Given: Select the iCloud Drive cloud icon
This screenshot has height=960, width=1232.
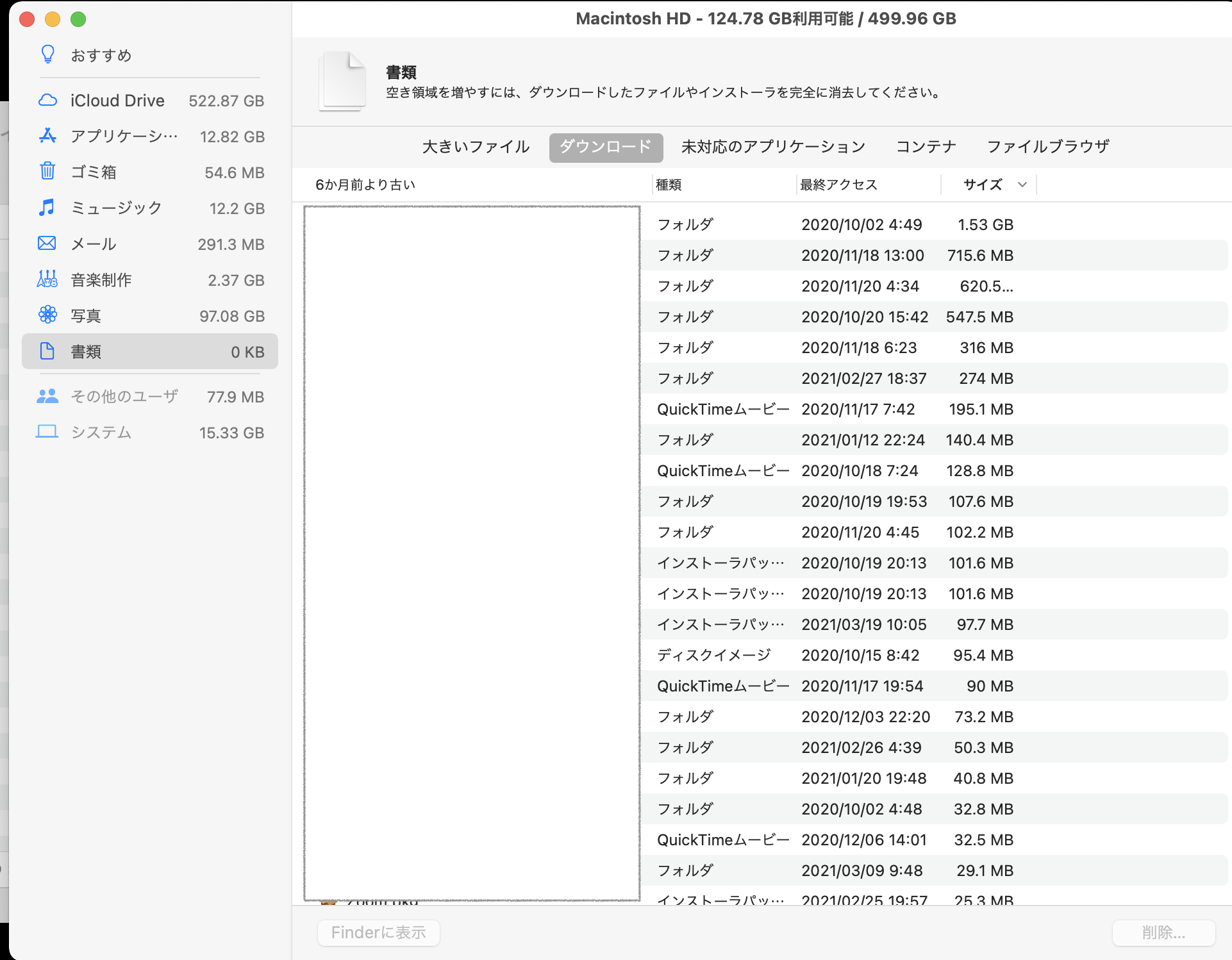Looking at the screenshot, I should 47,100.
